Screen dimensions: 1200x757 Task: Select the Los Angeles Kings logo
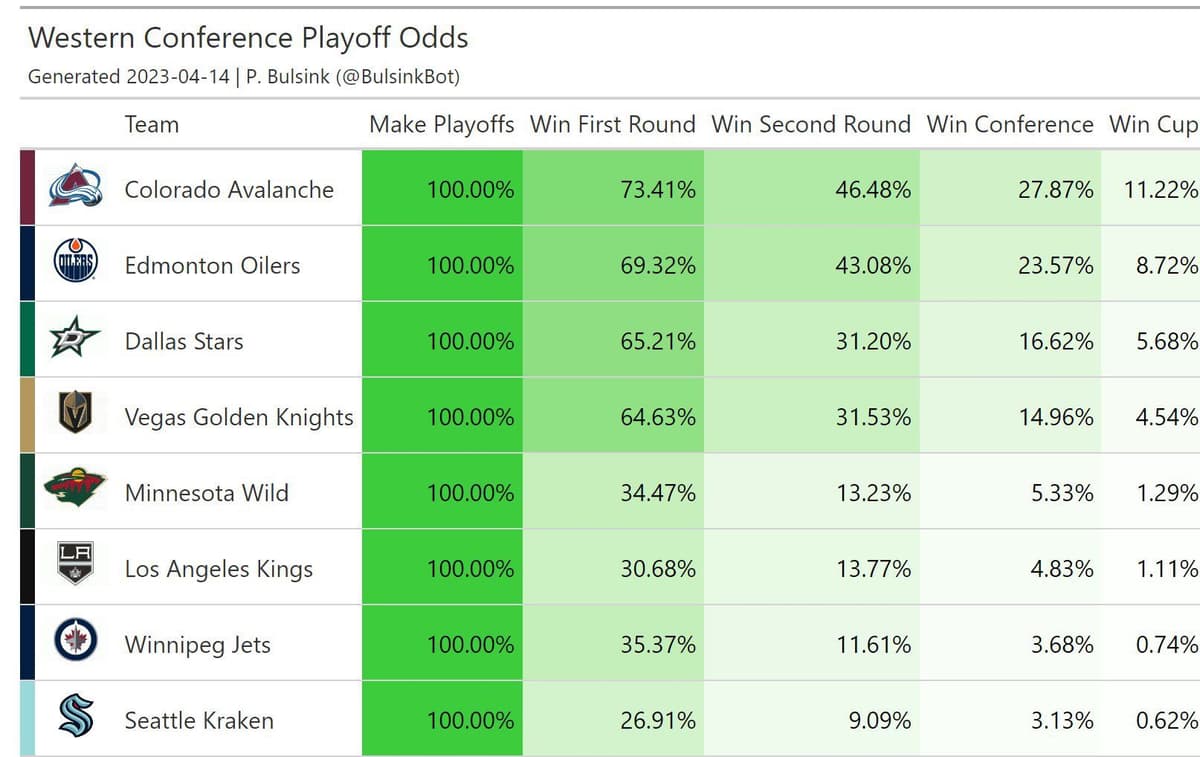pyautogui.click(x=75, y=566)
